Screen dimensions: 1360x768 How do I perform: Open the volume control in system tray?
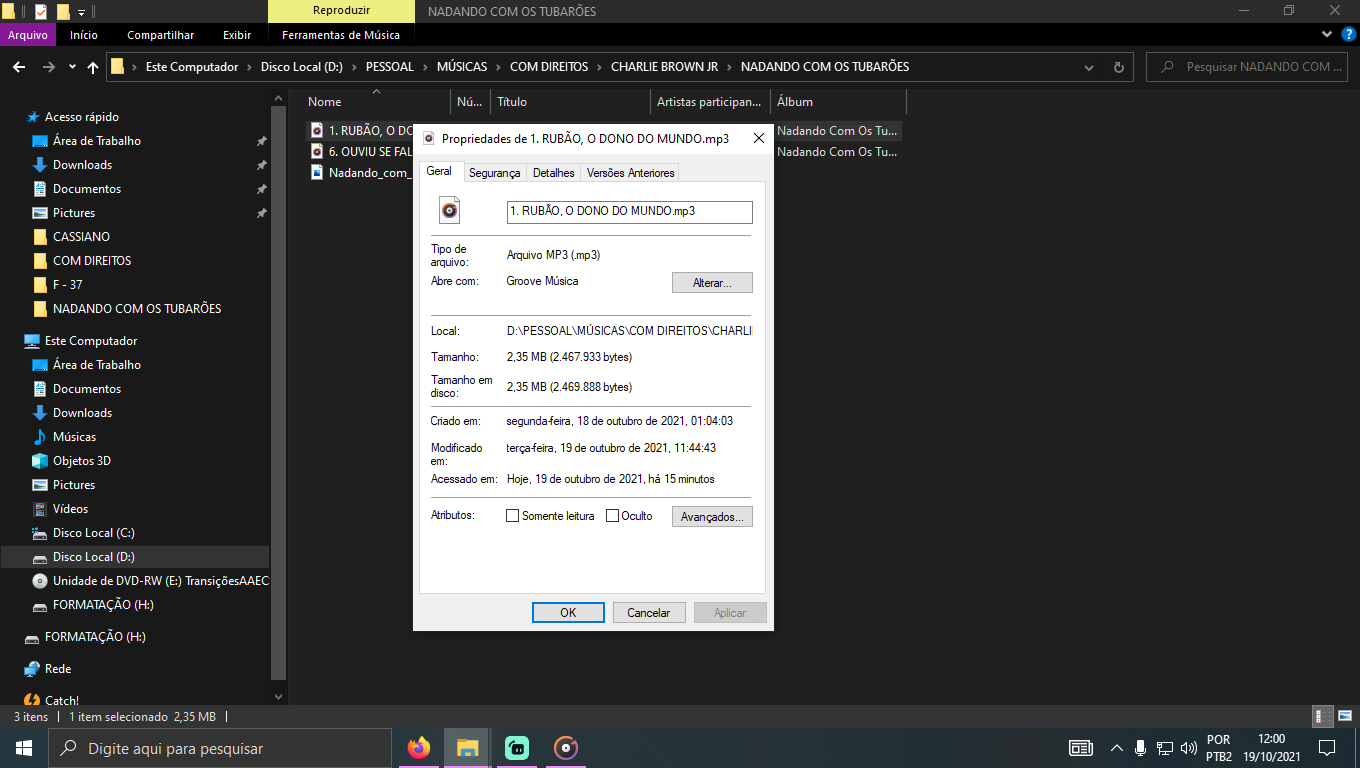click(1189, 748)
